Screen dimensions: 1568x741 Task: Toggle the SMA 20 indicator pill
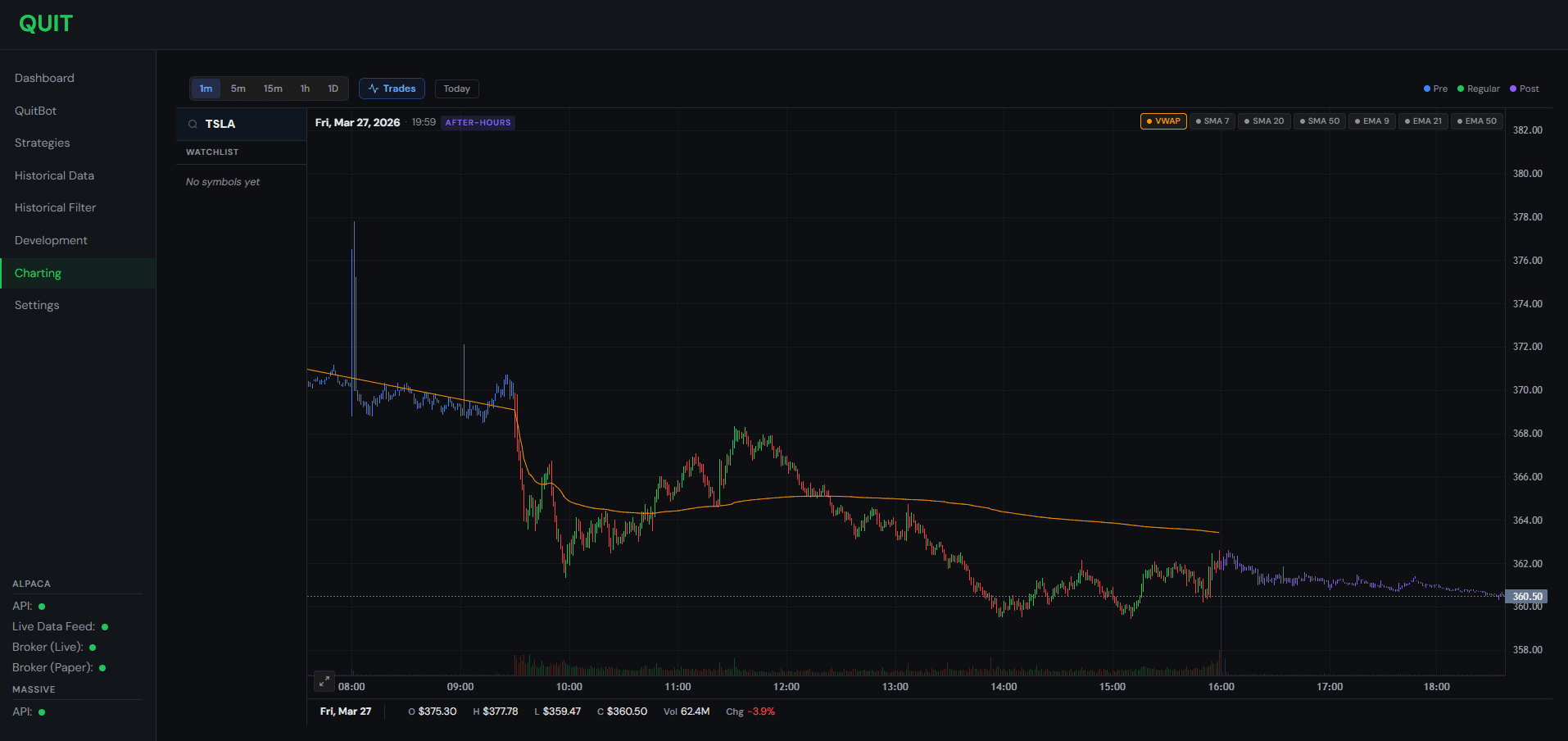[x=1264, y=120]
